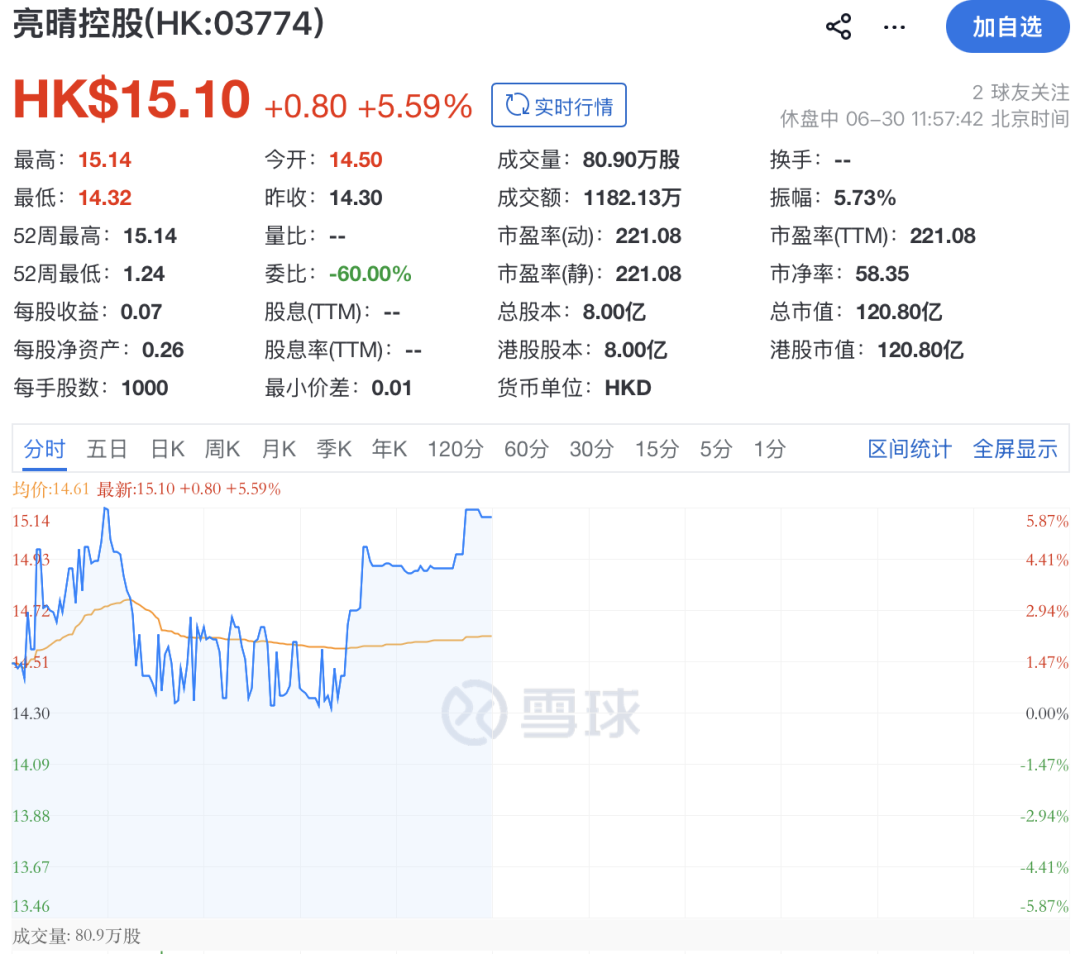Screen dimensions: 1080x954
Task: Select the 1分 interval tab
Action: pyautogui.click(x=769, y=449)
